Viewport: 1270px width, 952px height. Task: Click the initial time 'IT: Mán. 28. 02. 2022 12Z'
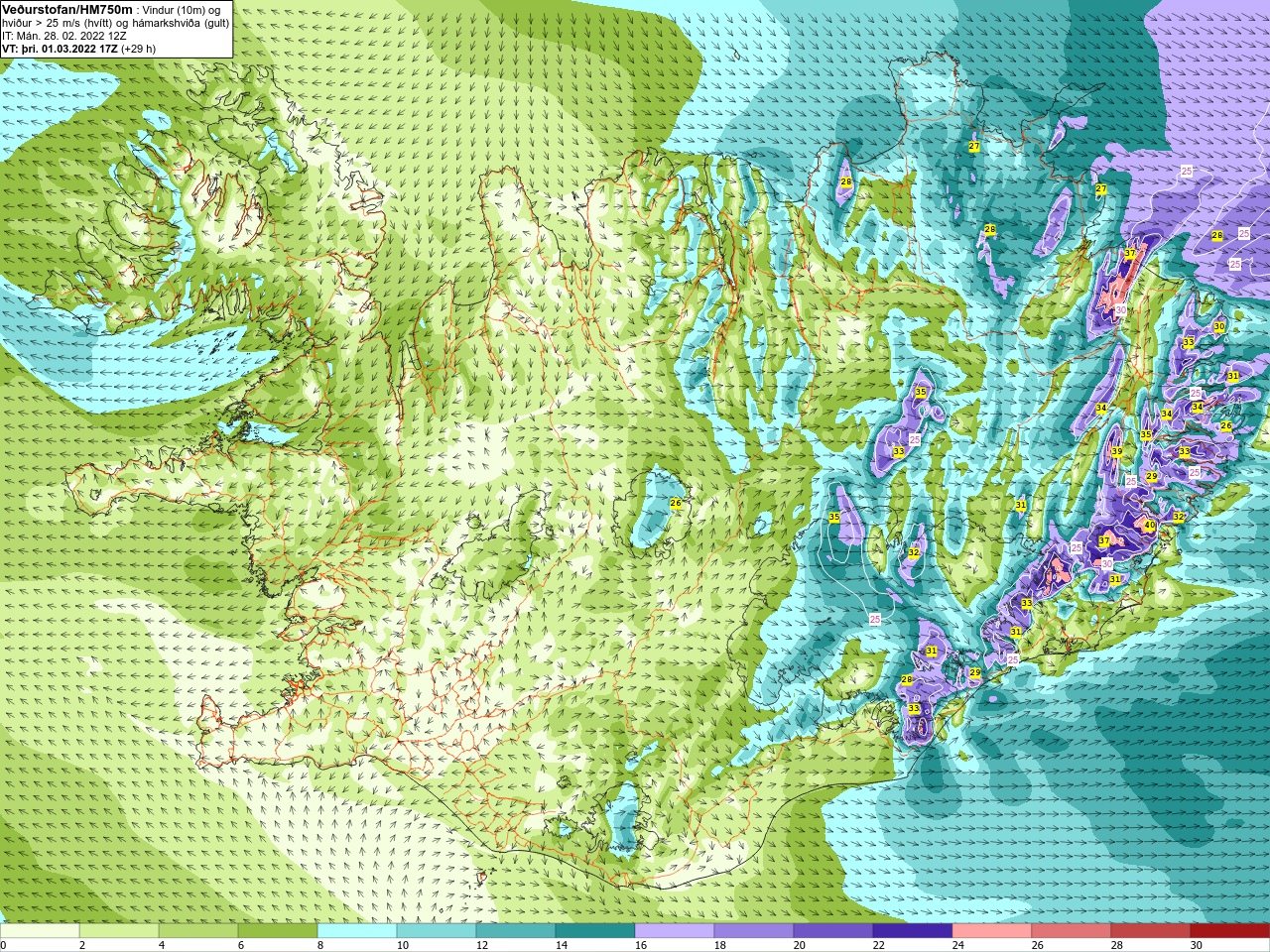(x=64, y=36)
